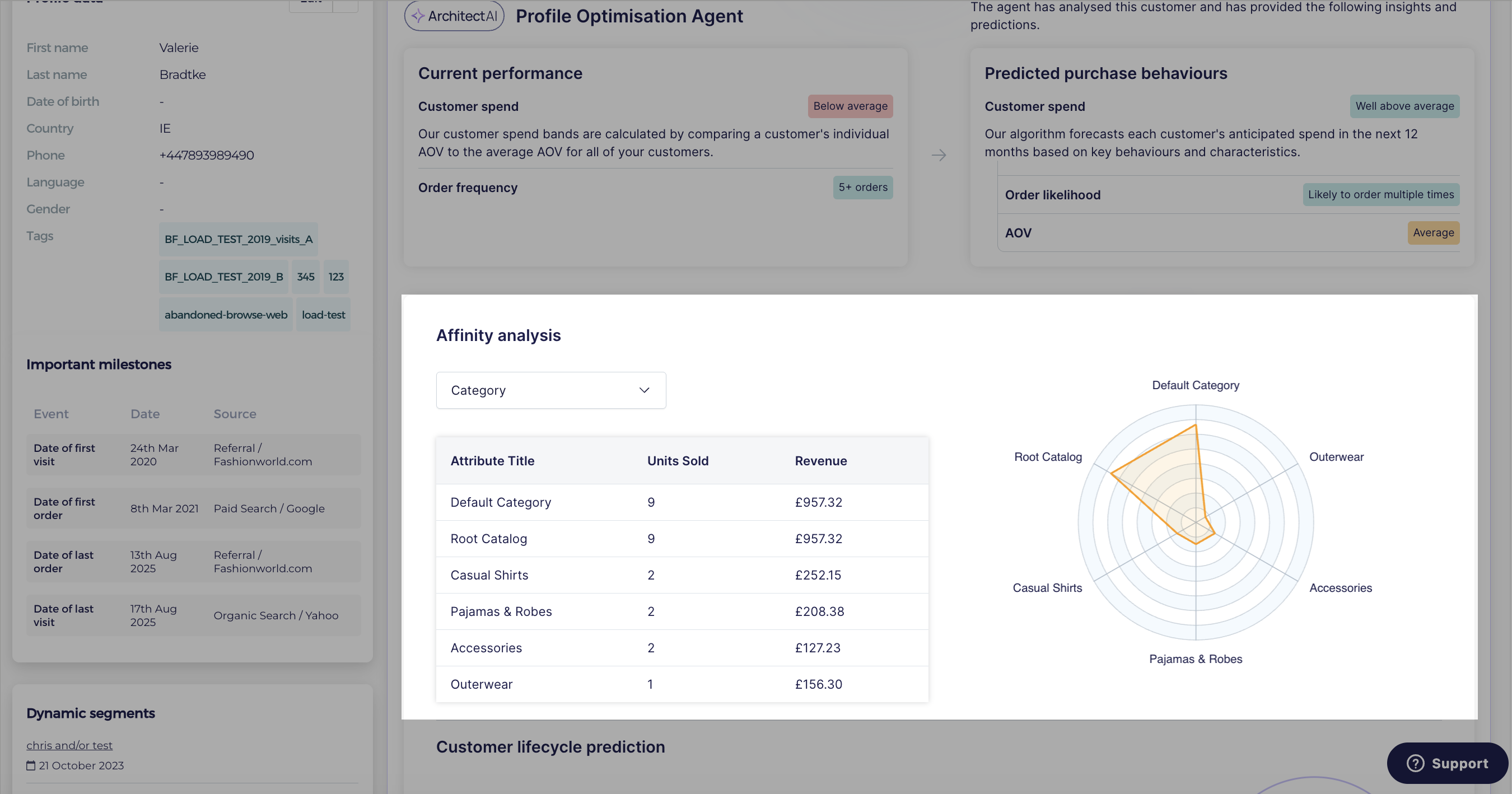This screenshot has height=794, width=1512.
Task: Click the Date of last order milestone row
Action: [x=193, y=562]
